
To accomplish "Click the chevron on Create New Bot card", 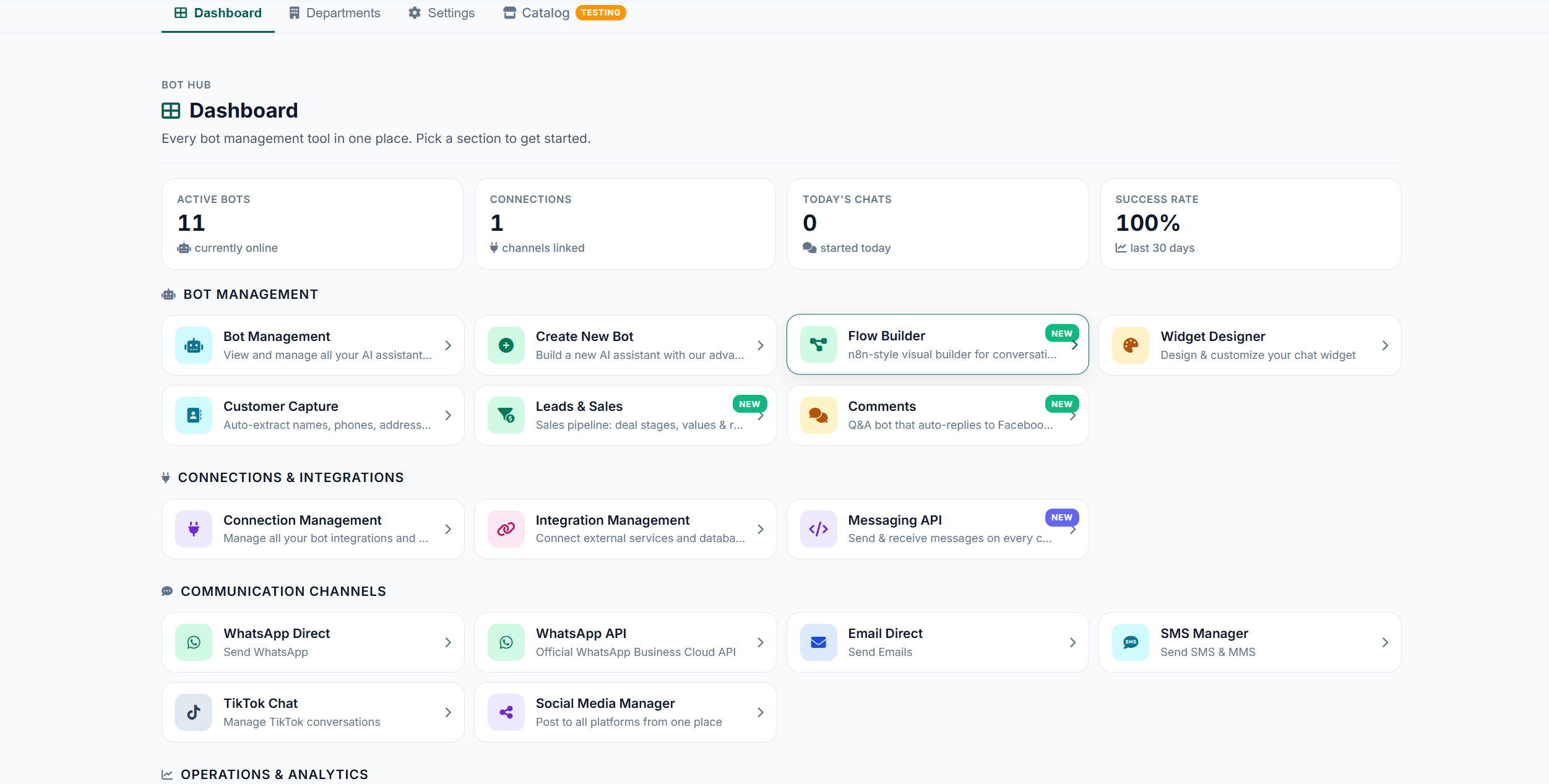I will (x=761, y=345).
